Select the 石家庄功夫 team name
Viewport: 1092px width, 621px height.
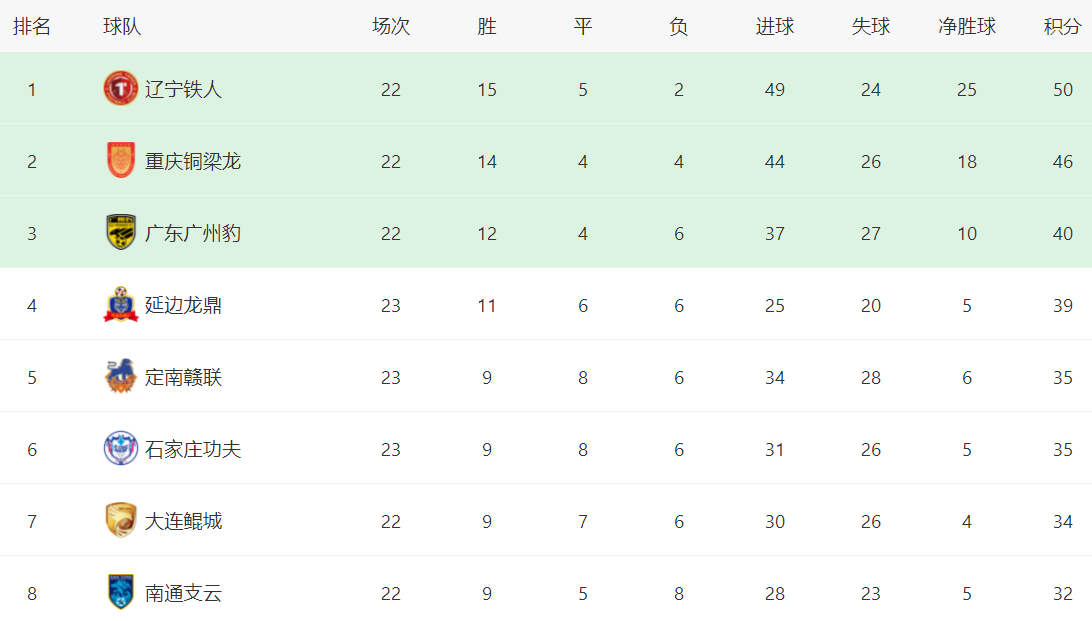coord(193,449)
